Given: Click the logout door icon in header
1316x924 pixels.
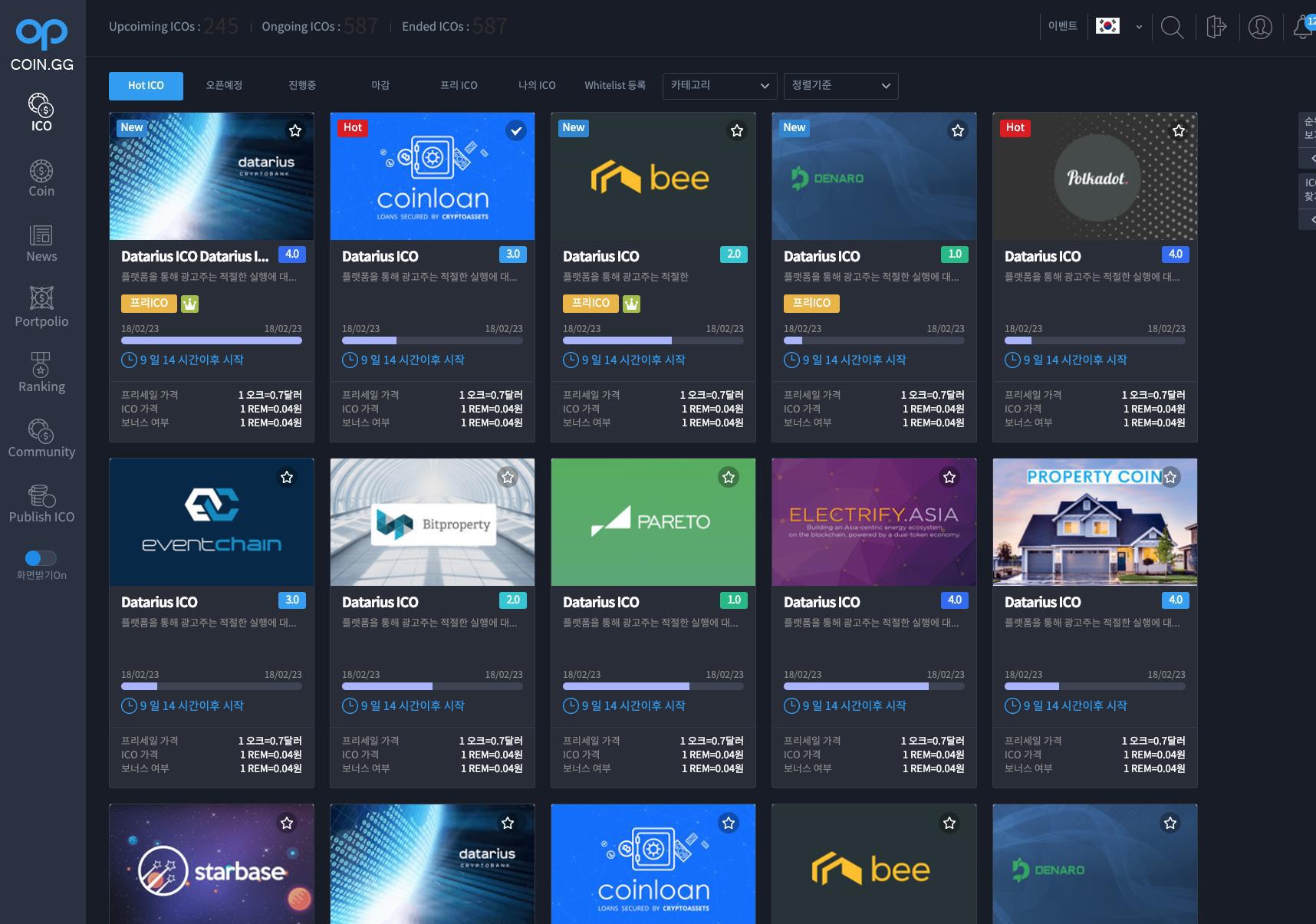Looking at the screenshot, I should [1216, 27].
